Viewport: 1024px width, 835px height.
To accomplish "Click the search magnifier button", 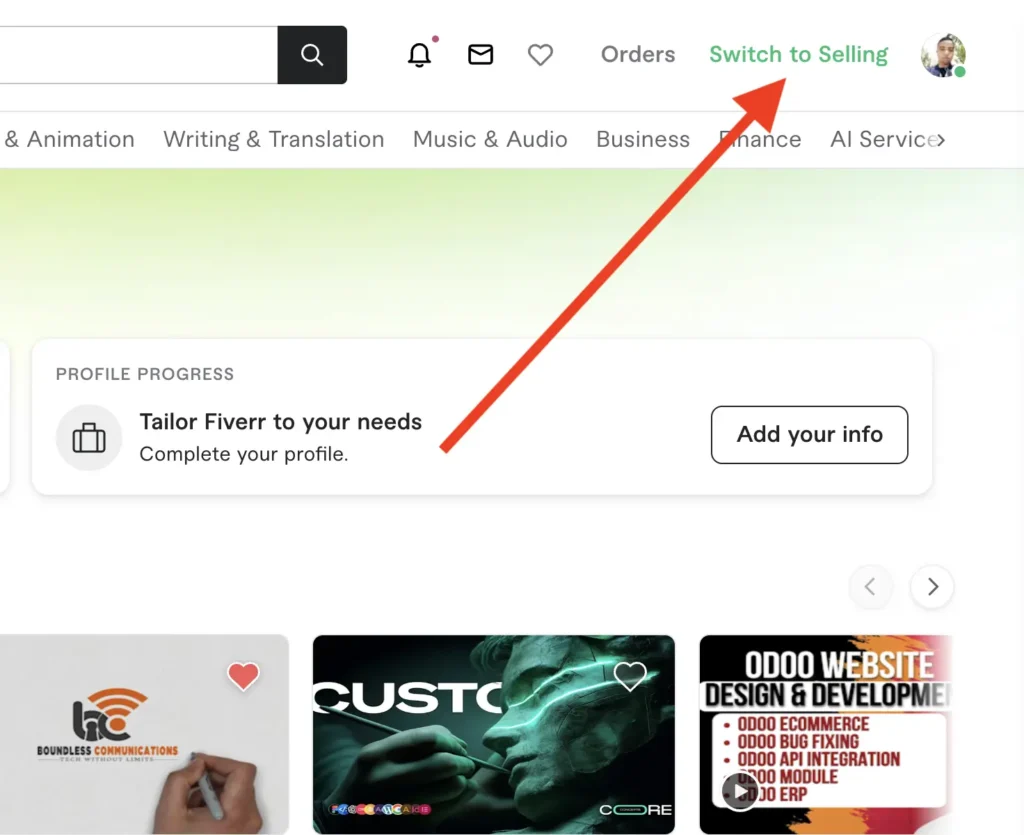I will pos(312,55).
